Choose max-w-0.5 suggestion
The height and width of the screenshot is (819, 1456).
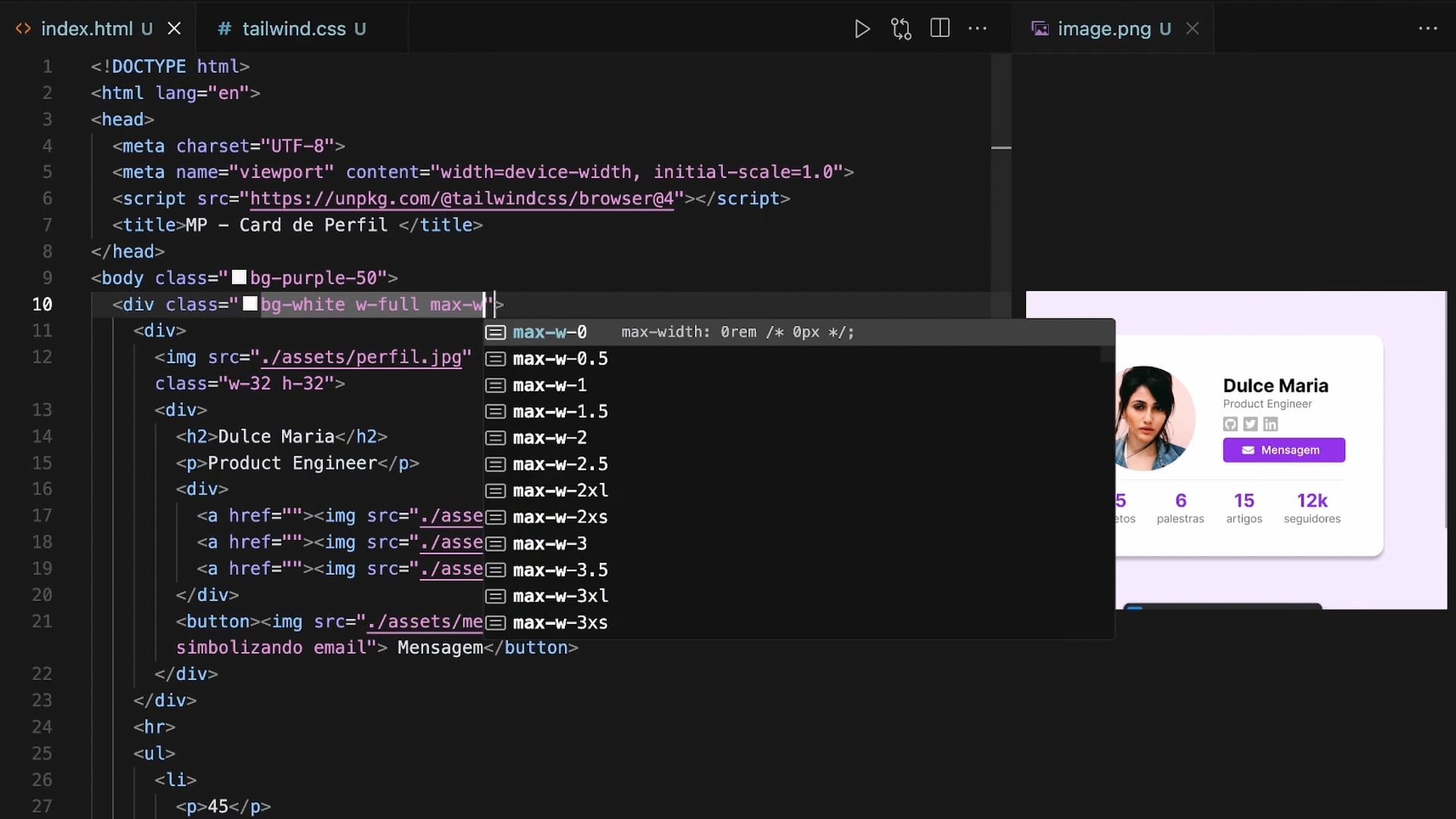pyautogui.click(x=799, y=359)
